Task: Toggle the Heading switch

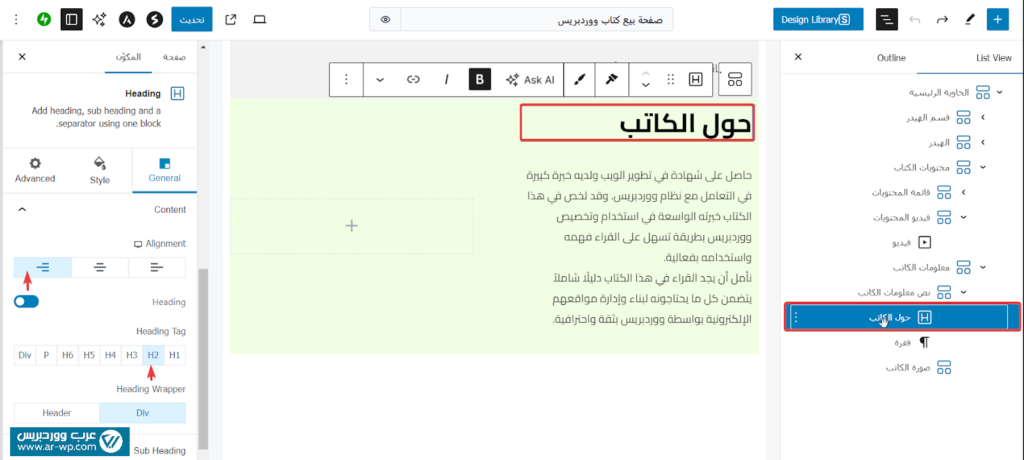Action: pos(26,301)
